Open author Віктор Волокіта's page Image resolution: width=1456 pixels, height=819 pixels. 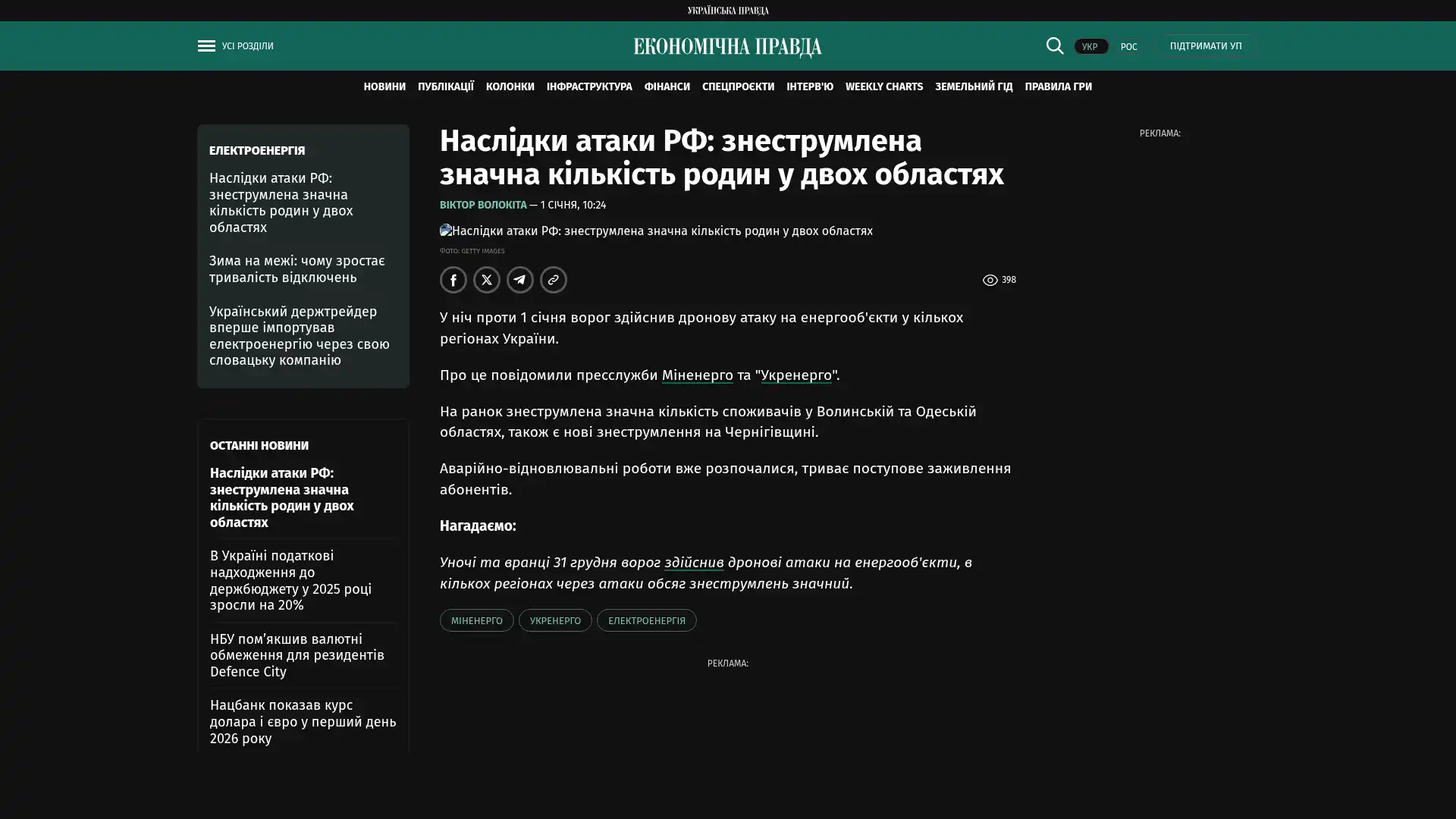[483, 206]
